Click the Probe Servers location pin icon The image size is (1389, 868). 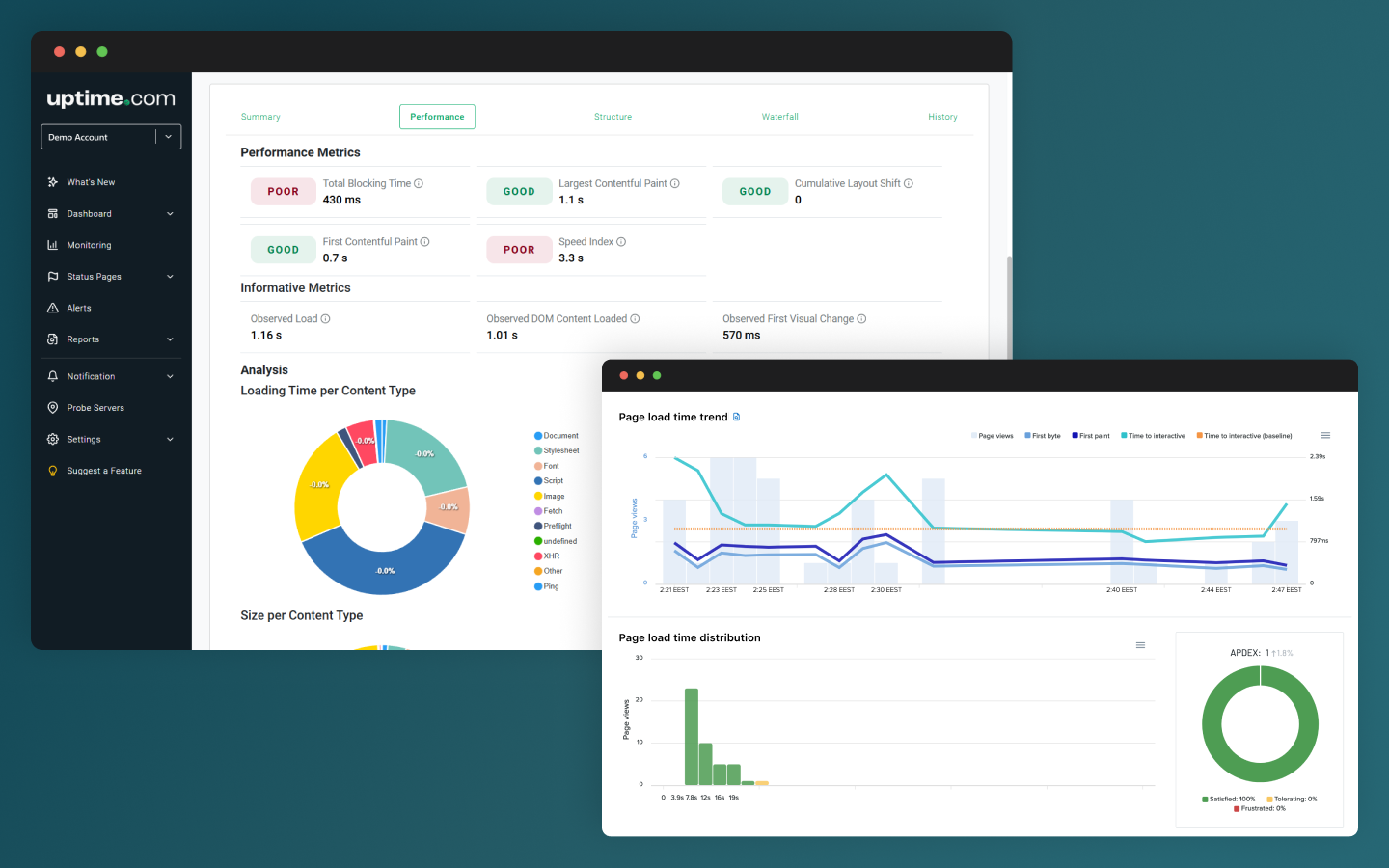(53, 408)
